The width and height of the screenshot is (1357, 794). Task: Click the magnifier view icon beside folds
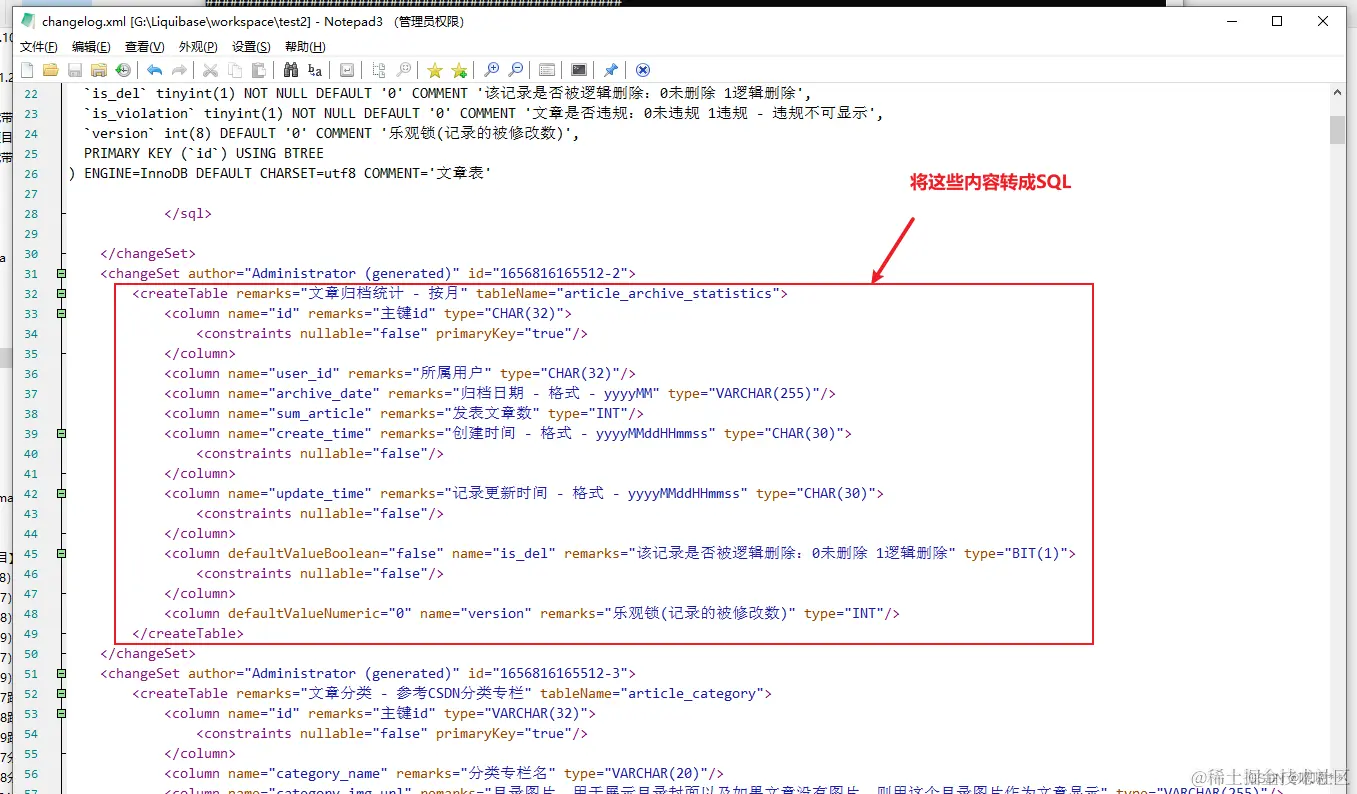403,70
